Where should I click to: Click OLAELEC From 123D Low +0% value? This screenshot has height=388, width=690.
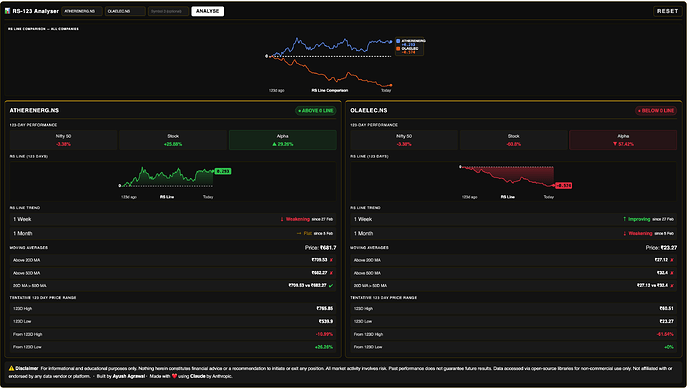(669, 347)
